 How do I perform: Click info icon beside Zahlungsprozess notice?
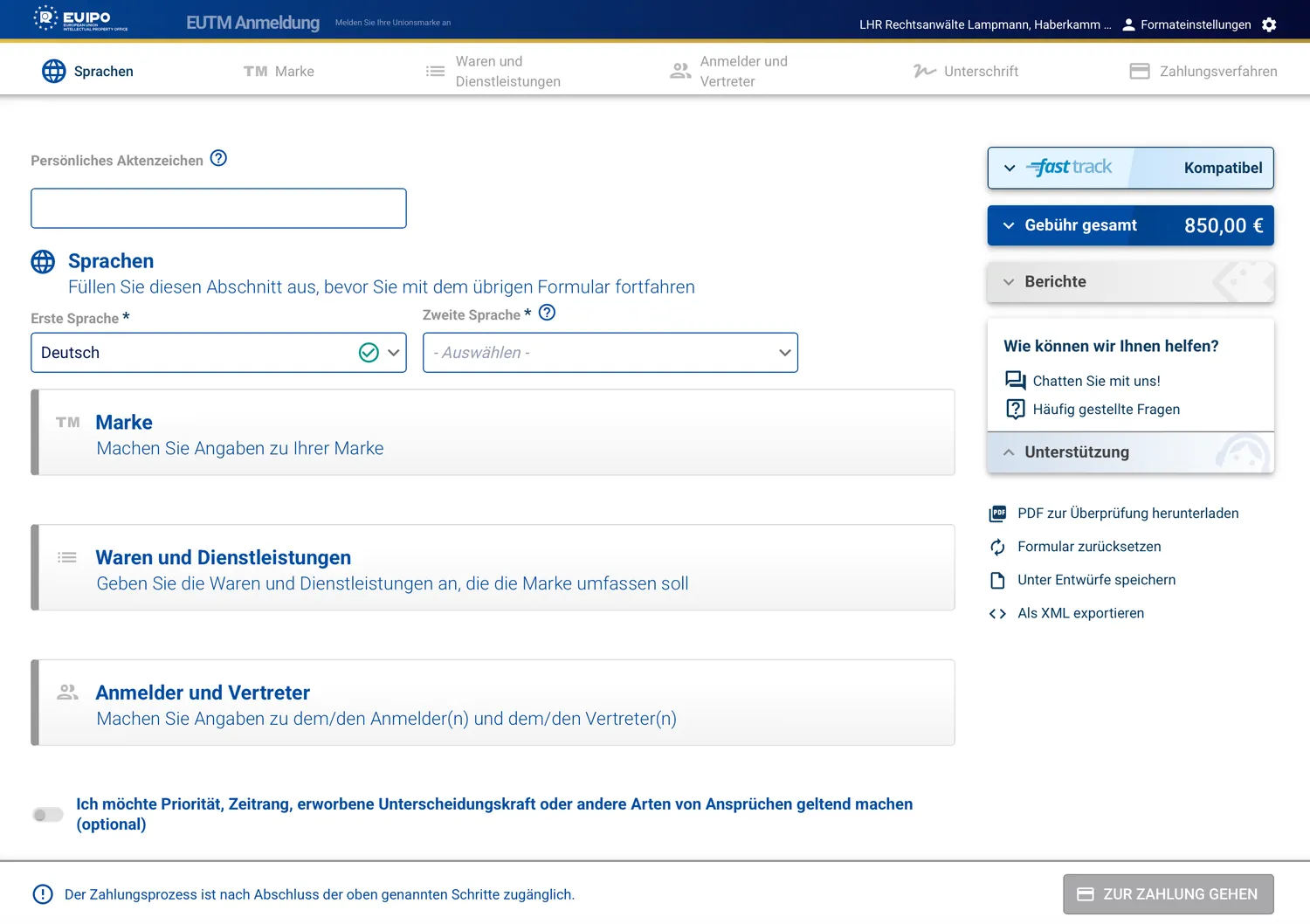click(x=43, y=894)
